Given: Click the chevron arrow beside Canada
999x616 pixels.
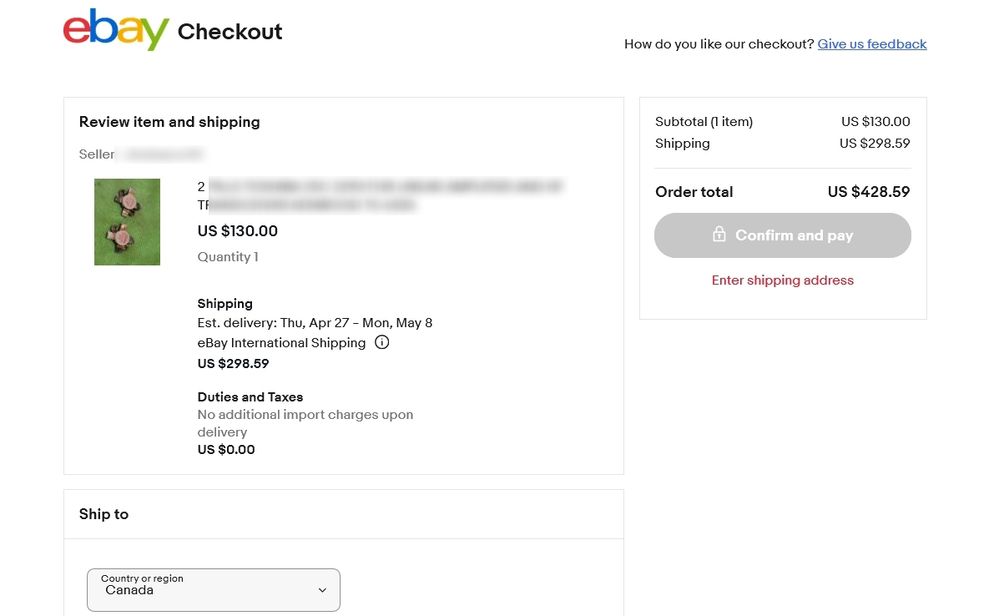Looking at the screenshot, I should pyautogui.click(x=322, y=590).
